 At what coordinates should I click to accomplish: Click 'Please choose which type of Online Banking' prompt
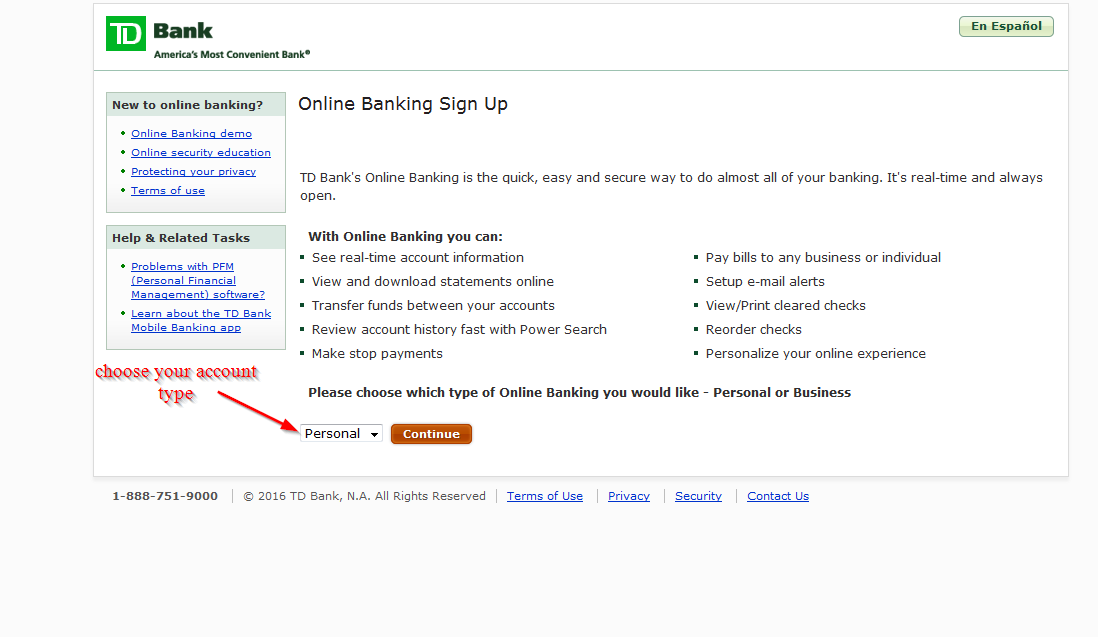580,393
